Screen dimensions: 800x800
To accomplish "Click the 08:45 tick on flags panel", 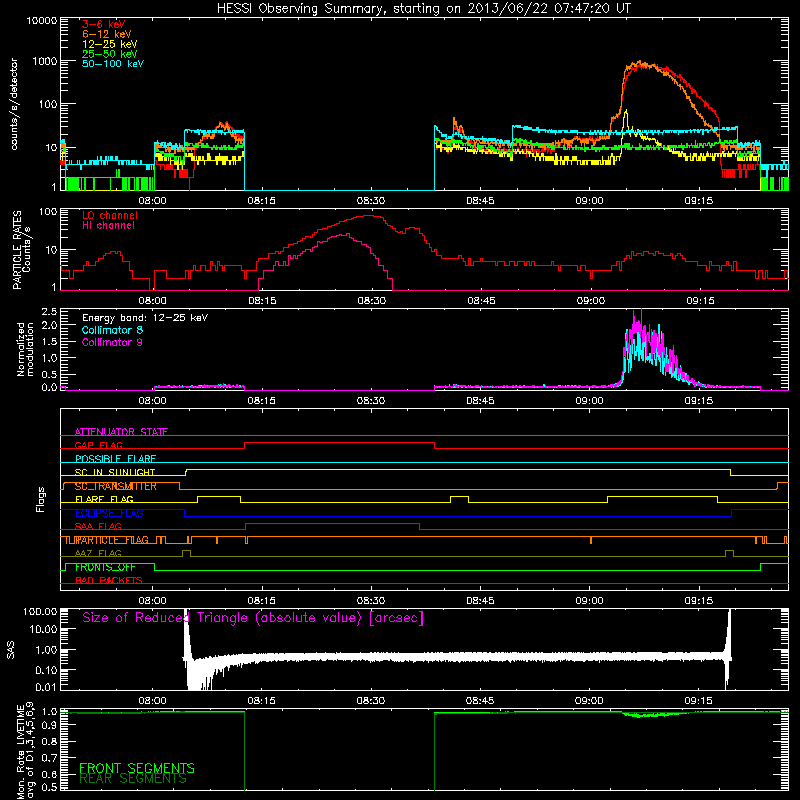I will point(480,601).
